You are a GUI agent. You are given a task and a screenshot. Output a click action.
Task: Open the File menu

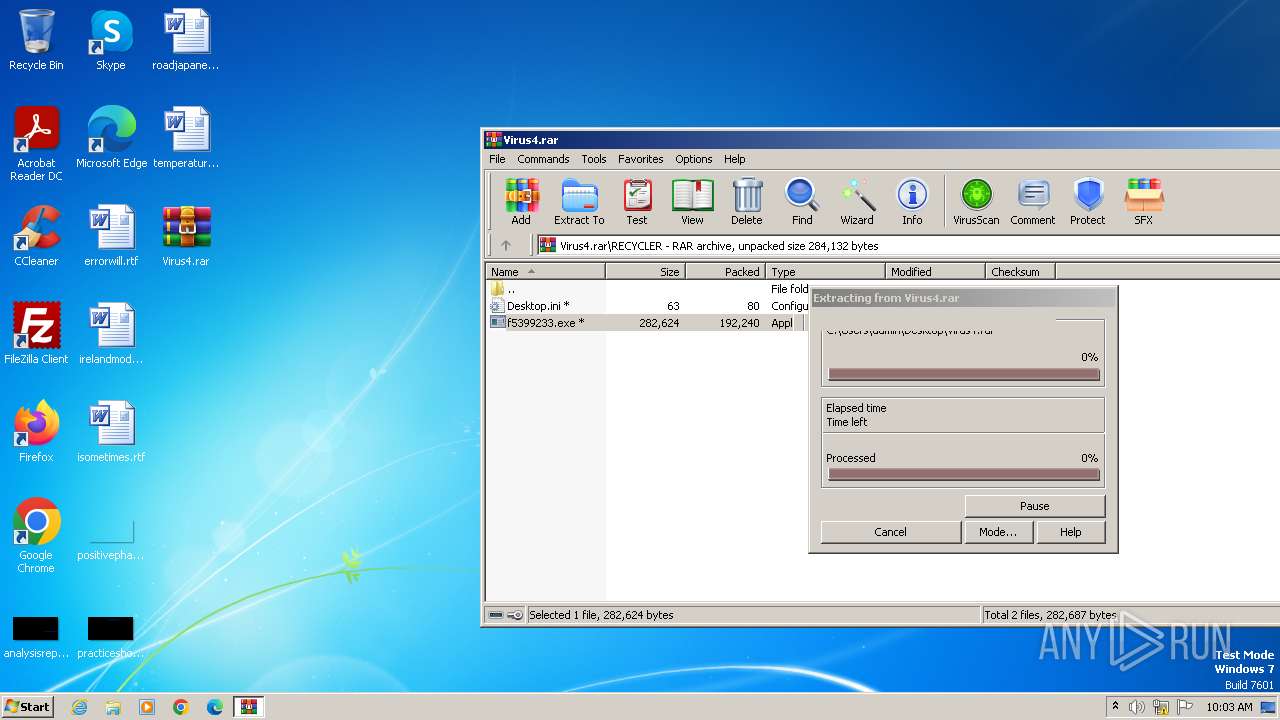[x=497, y=159]
